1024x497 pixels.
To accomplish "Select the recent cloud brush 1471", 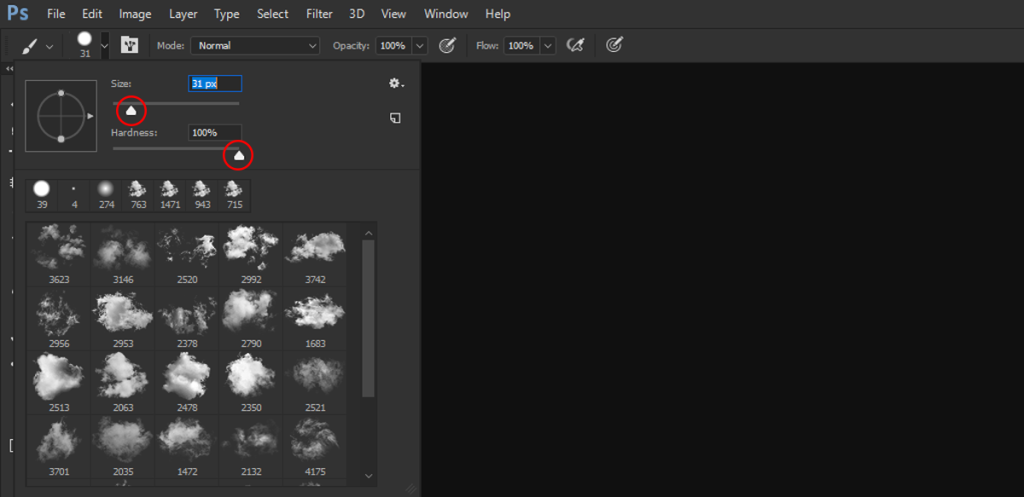I will [x=170, y=195].
